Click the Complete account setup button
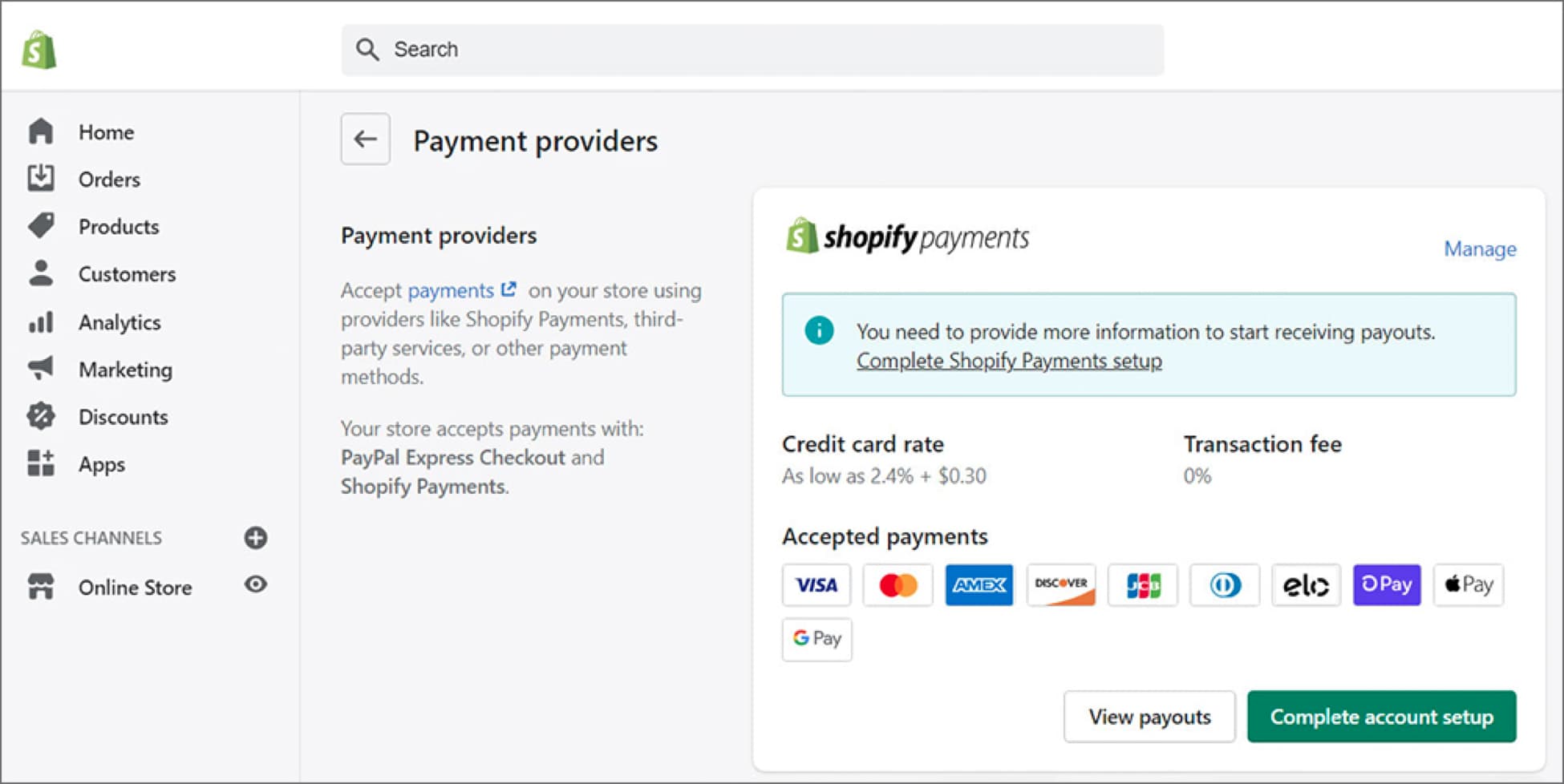This screenshot has height=784, width=1564. (1381, 717)
